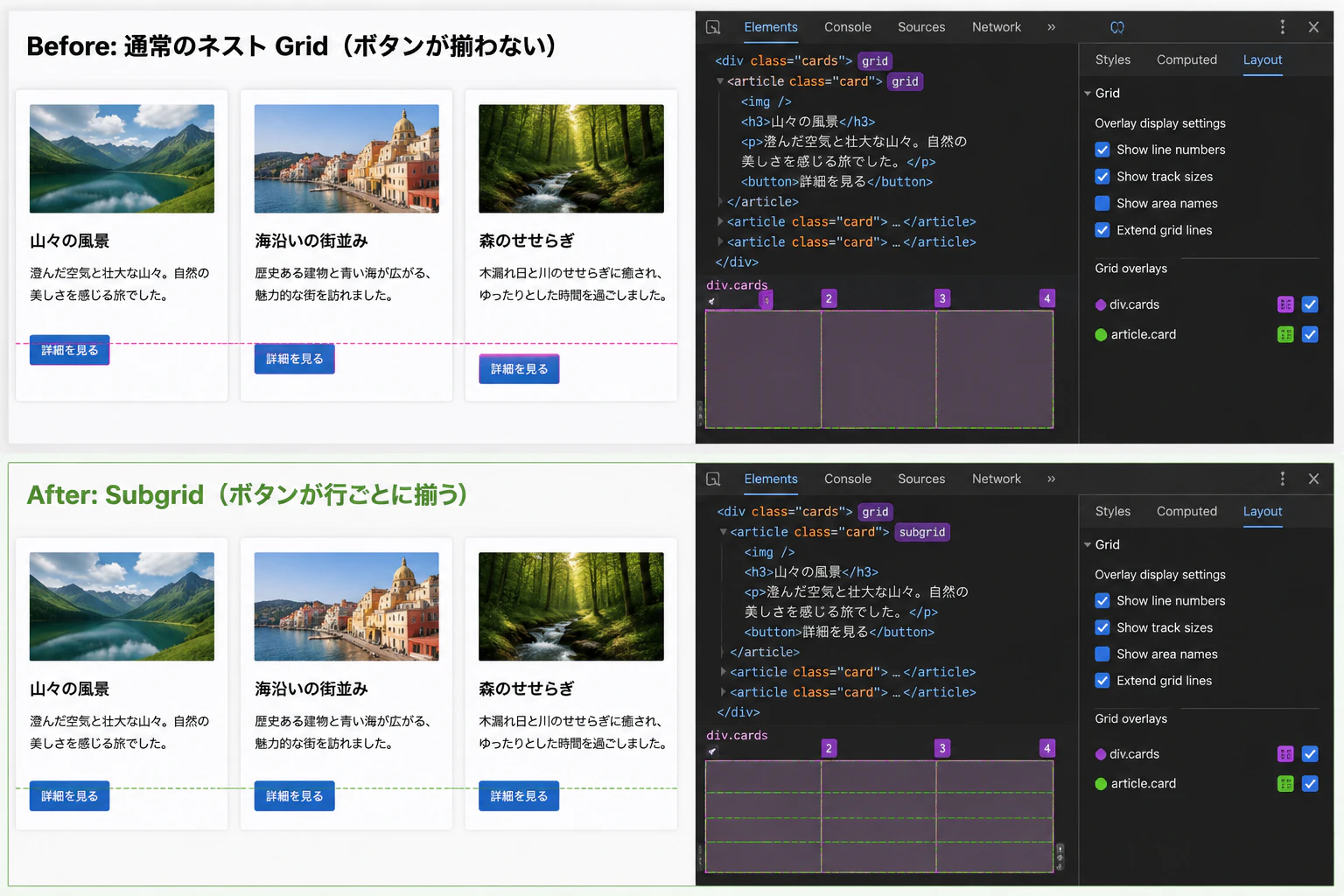Collapse the open article.card node in Before DOM

pos(720,81)
